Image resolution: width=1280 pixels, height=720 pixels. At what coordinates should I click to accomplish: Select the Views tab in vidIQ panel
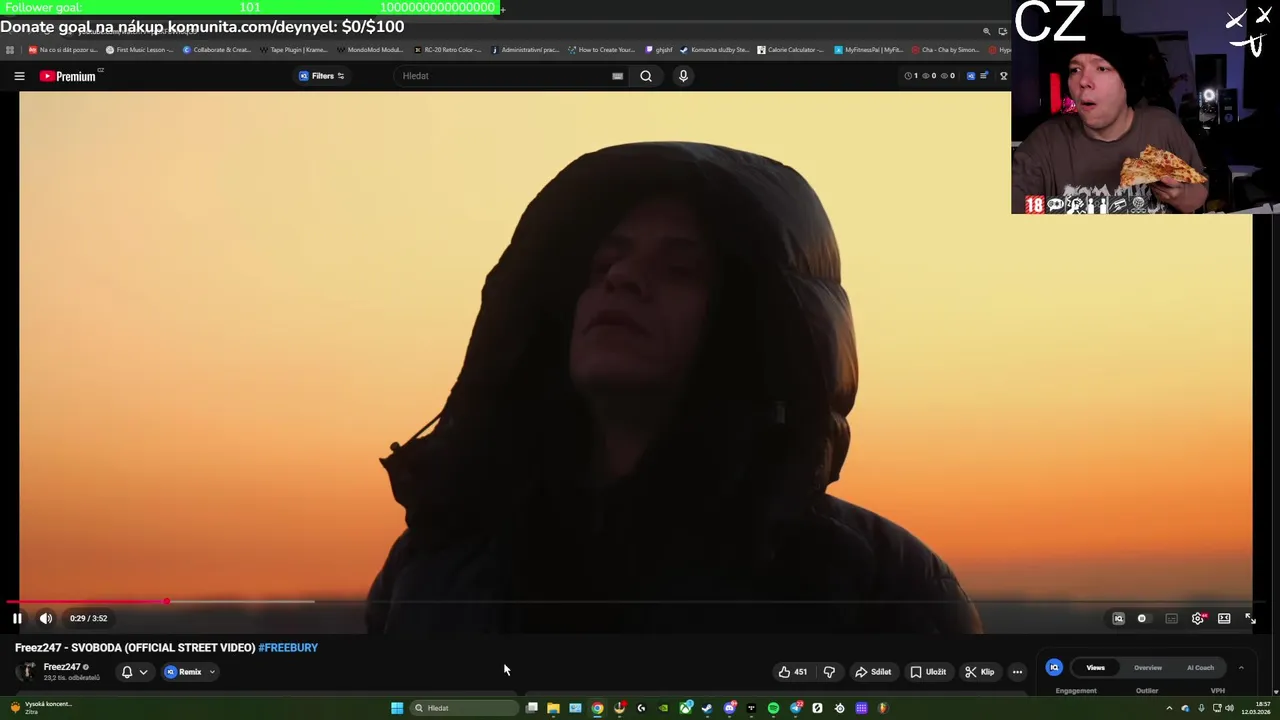[1096, 668]
